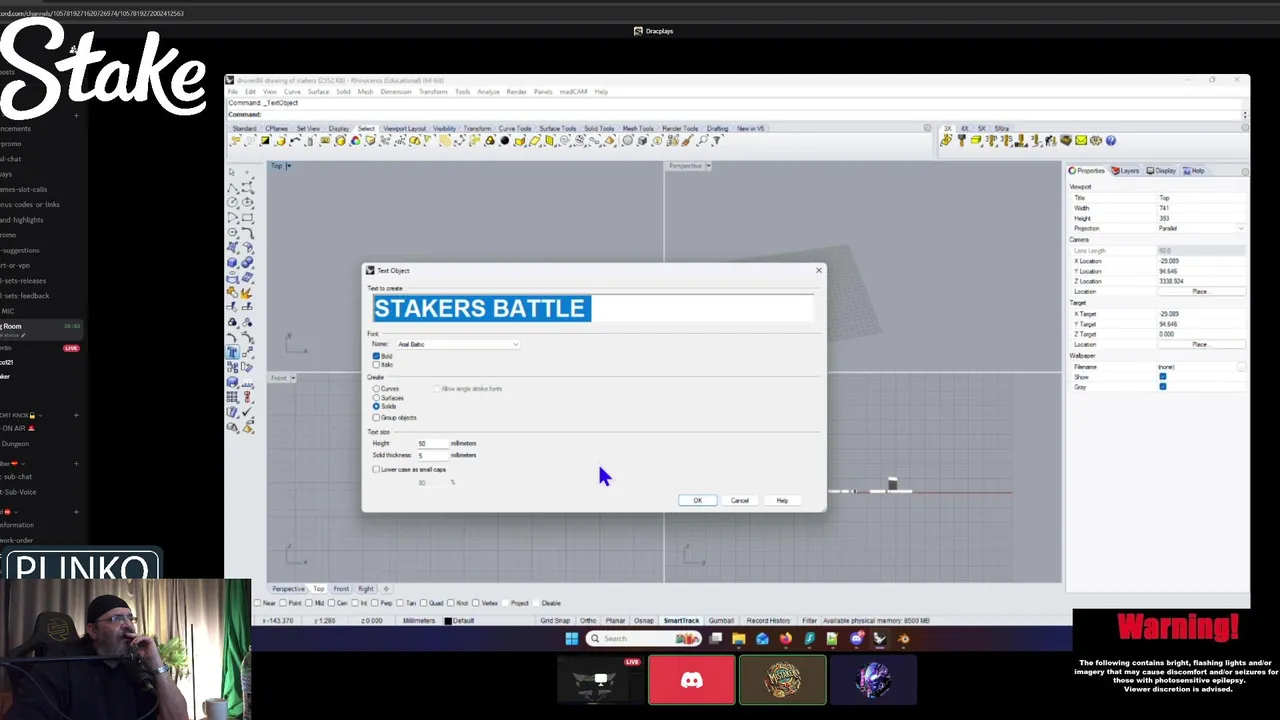Open the madCAM menu
The height and width of the screenshot is (720, 1280).
click(x=573, y=92)
